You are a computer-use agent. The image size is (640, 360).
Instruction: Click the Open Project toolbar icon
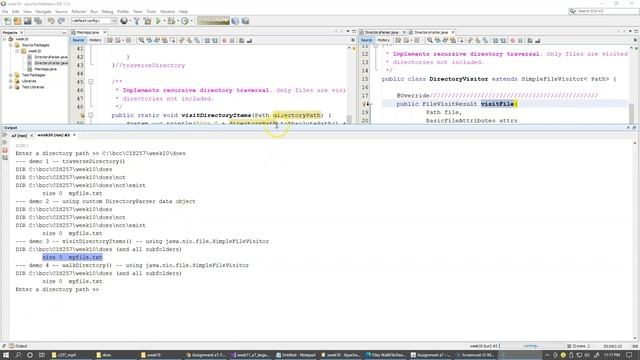pyautogui.click(x=27, y=21)
